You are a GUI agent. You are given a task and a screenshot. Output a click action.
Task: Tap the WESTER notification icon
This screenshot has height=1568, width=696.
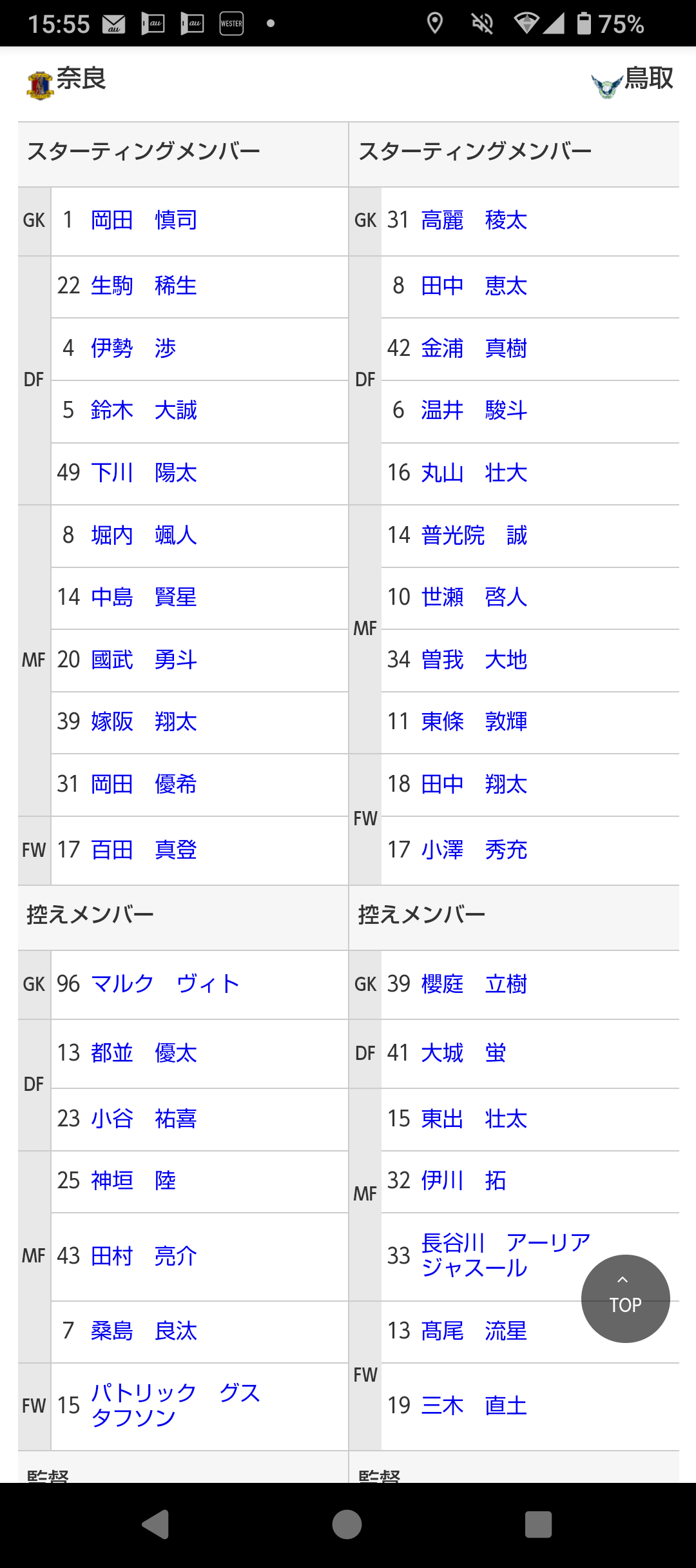tap(231, 24)
